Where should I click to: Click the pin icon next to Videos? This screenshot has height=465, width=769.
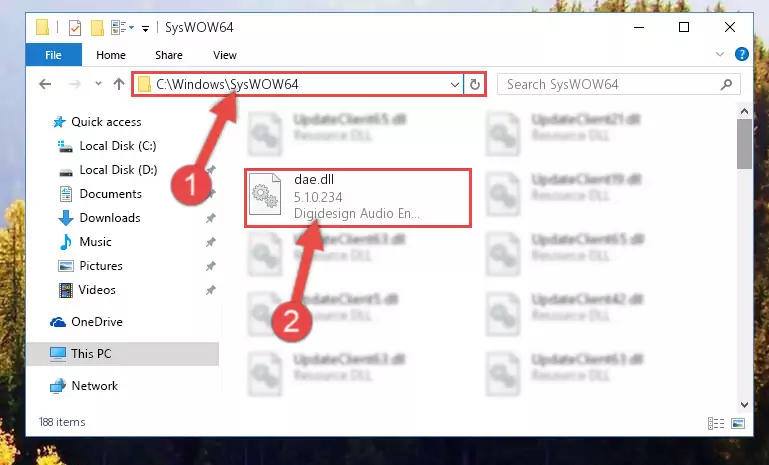pyautogui.click(x=210, y=290)
